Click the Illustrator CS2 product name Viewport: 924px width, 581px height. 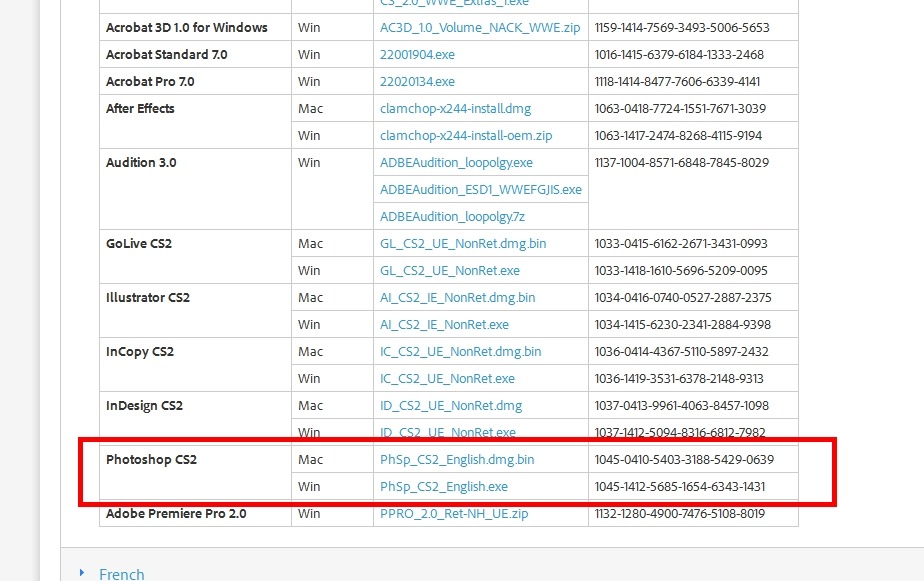[x=148, y=298]
